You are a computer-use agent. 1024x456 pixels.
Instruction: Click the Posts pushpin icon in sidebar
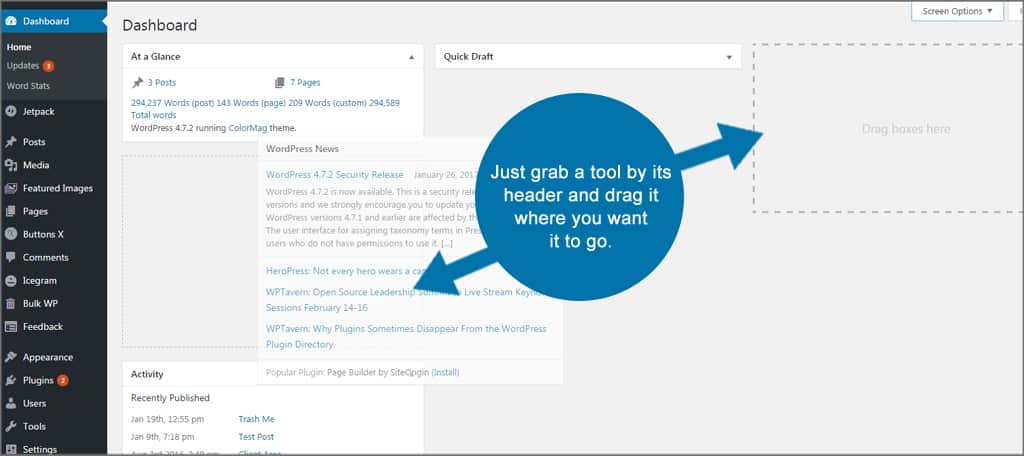tap(10, 142)
